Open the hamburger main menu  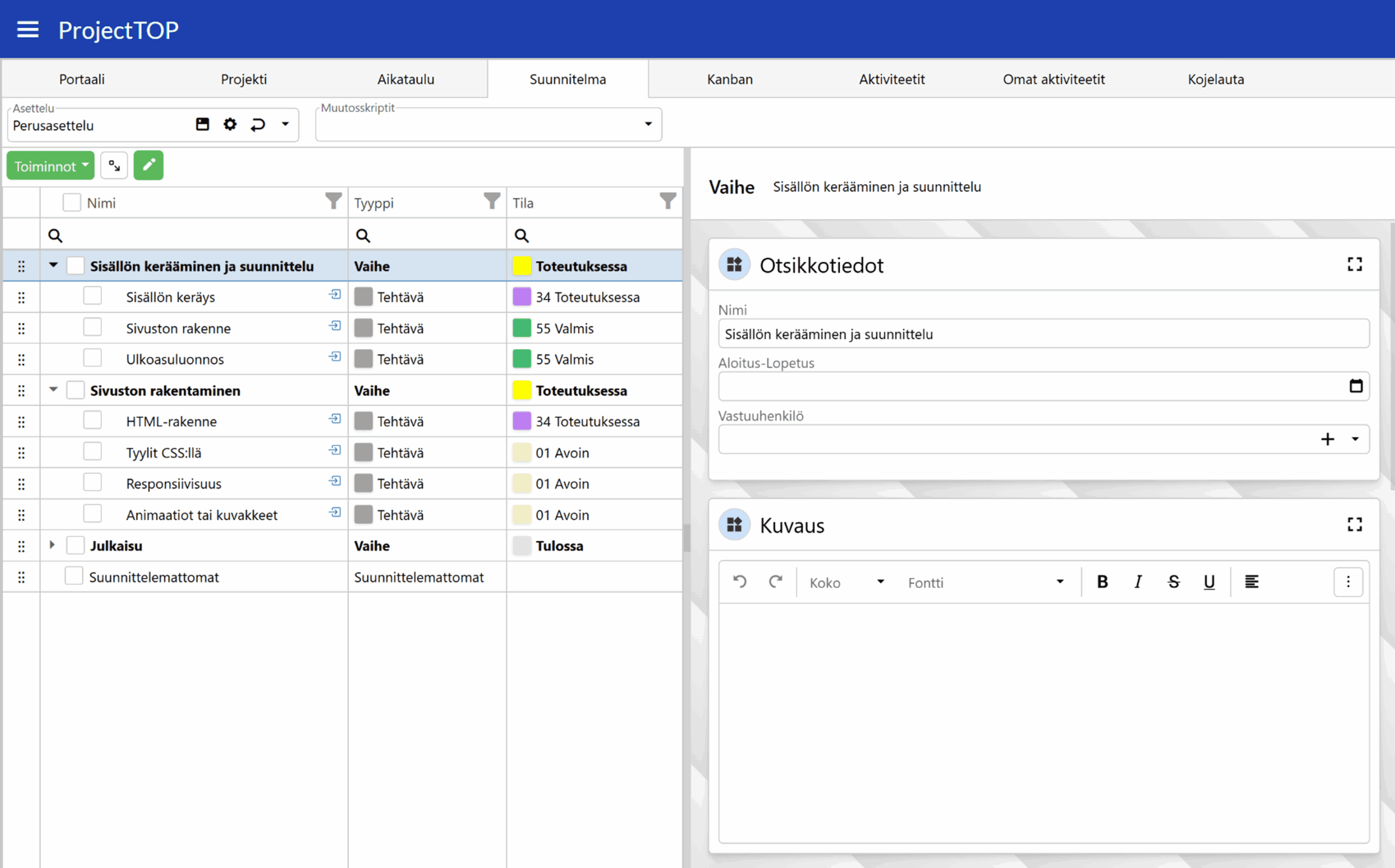click(28, 29)
